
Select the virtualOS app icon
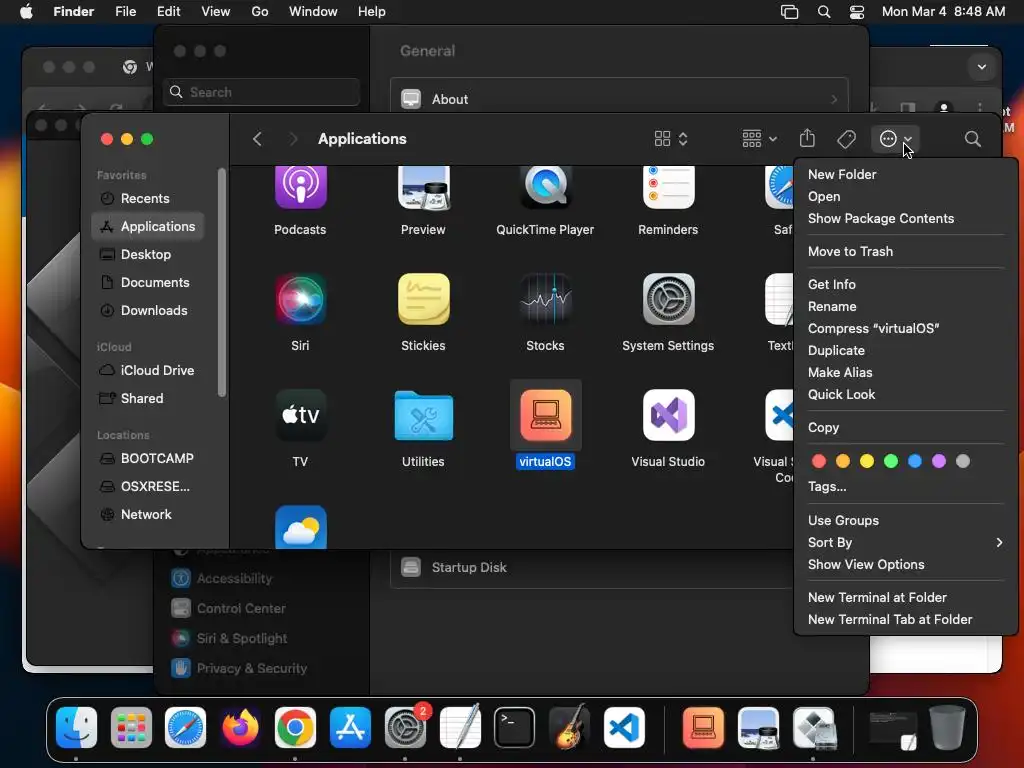545,415
